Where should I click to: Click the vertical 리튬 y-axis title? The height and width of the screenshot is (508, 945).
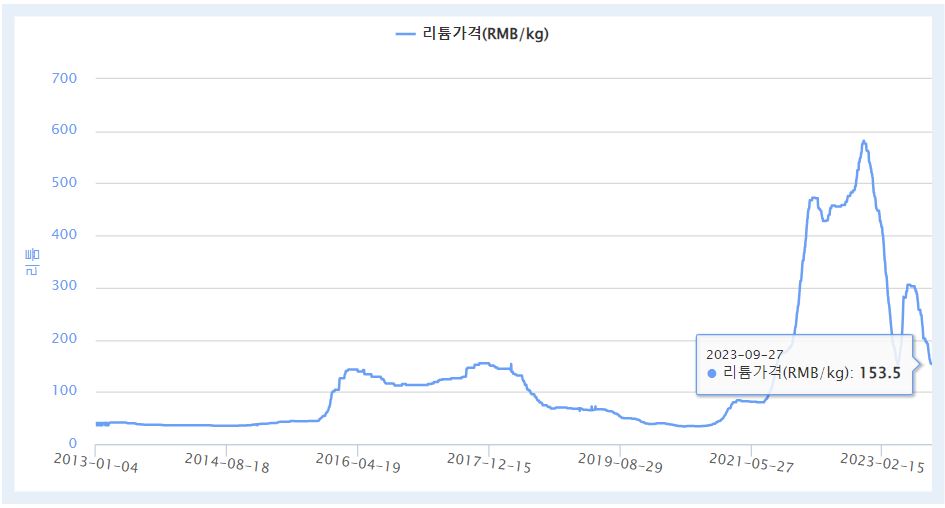(x=30, y=261)
